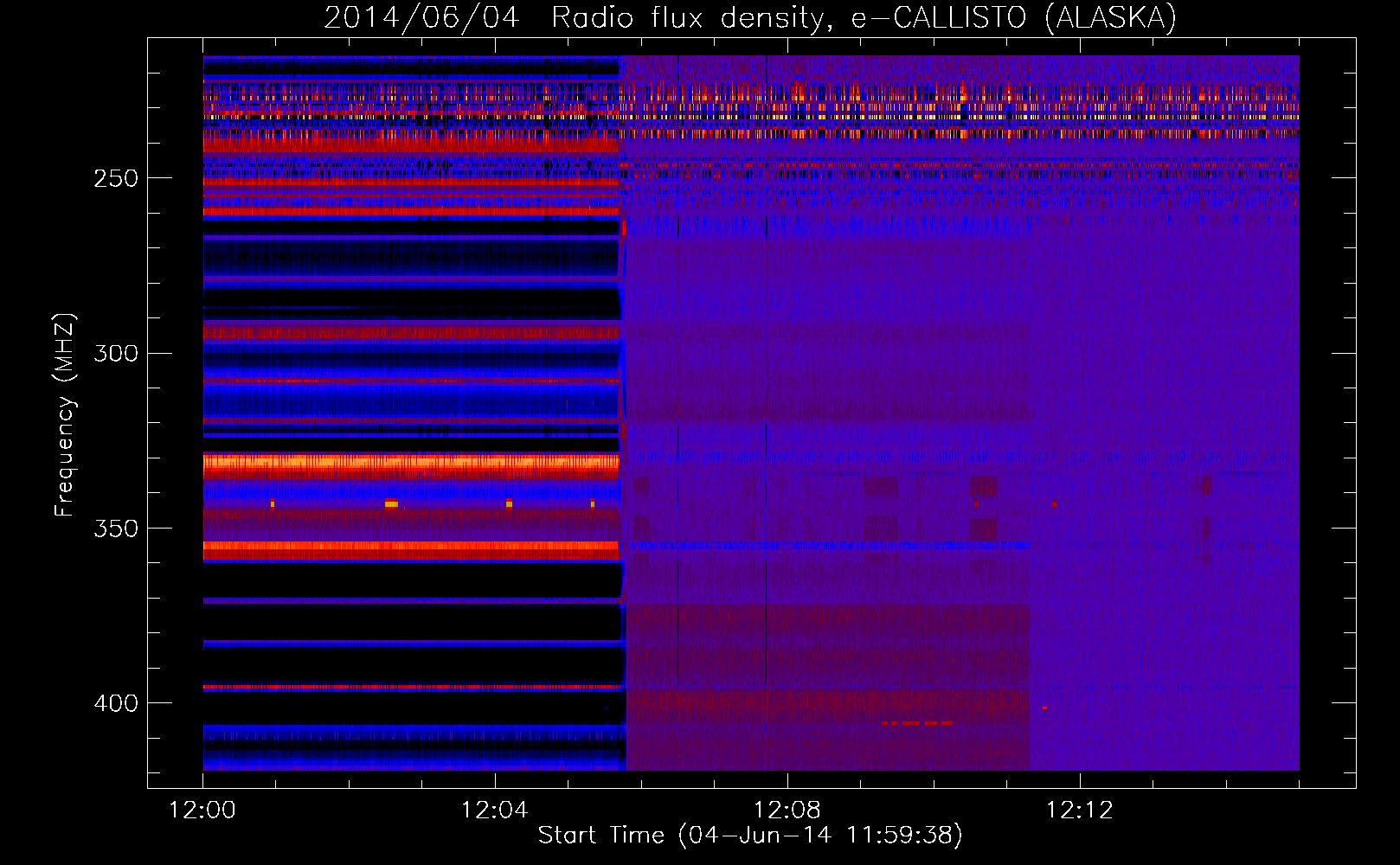Viewport: 1400px width, 865px height.
Task: Click the 12:08 time tick label
Action: pos(787,811)
